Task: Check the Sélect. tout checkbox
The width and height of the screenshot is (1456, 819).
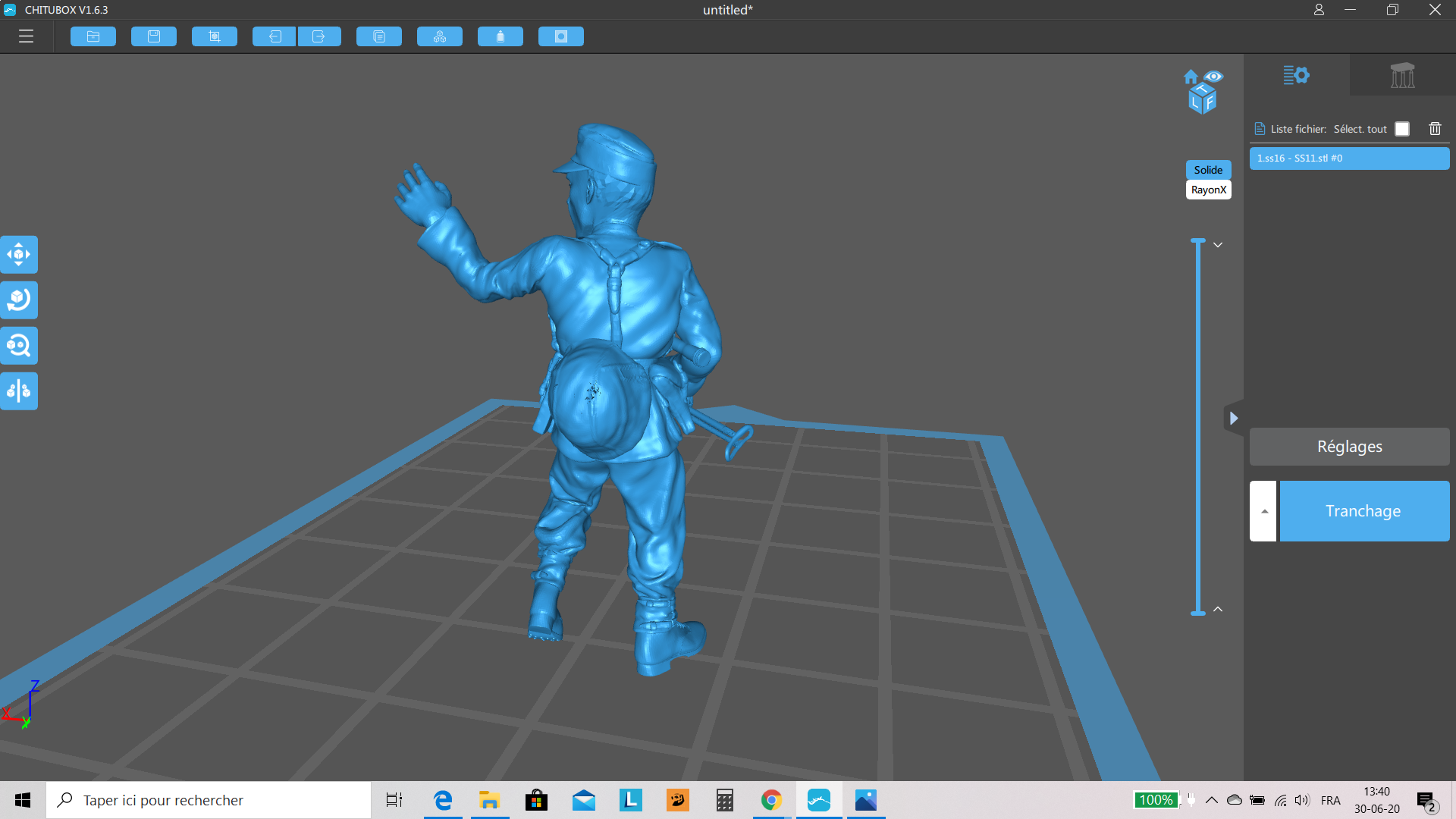Action: point(1402,129)
